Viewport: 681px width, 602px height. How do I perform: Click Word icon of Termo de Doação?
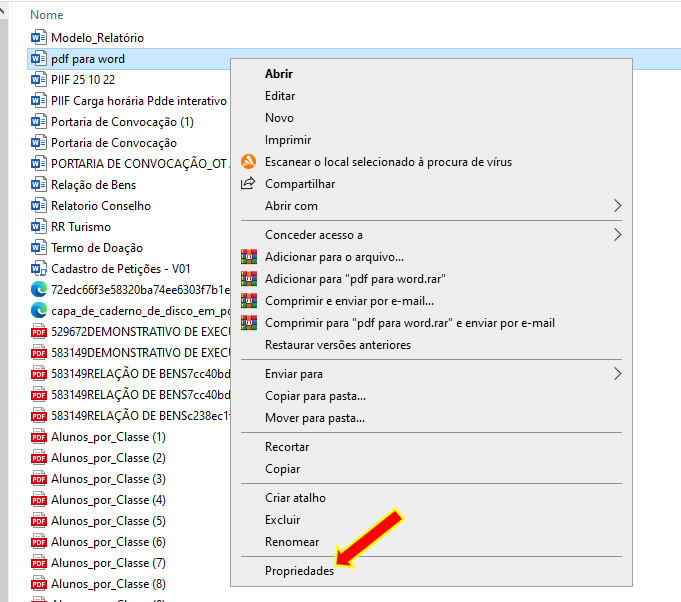(x=39, y=248)
